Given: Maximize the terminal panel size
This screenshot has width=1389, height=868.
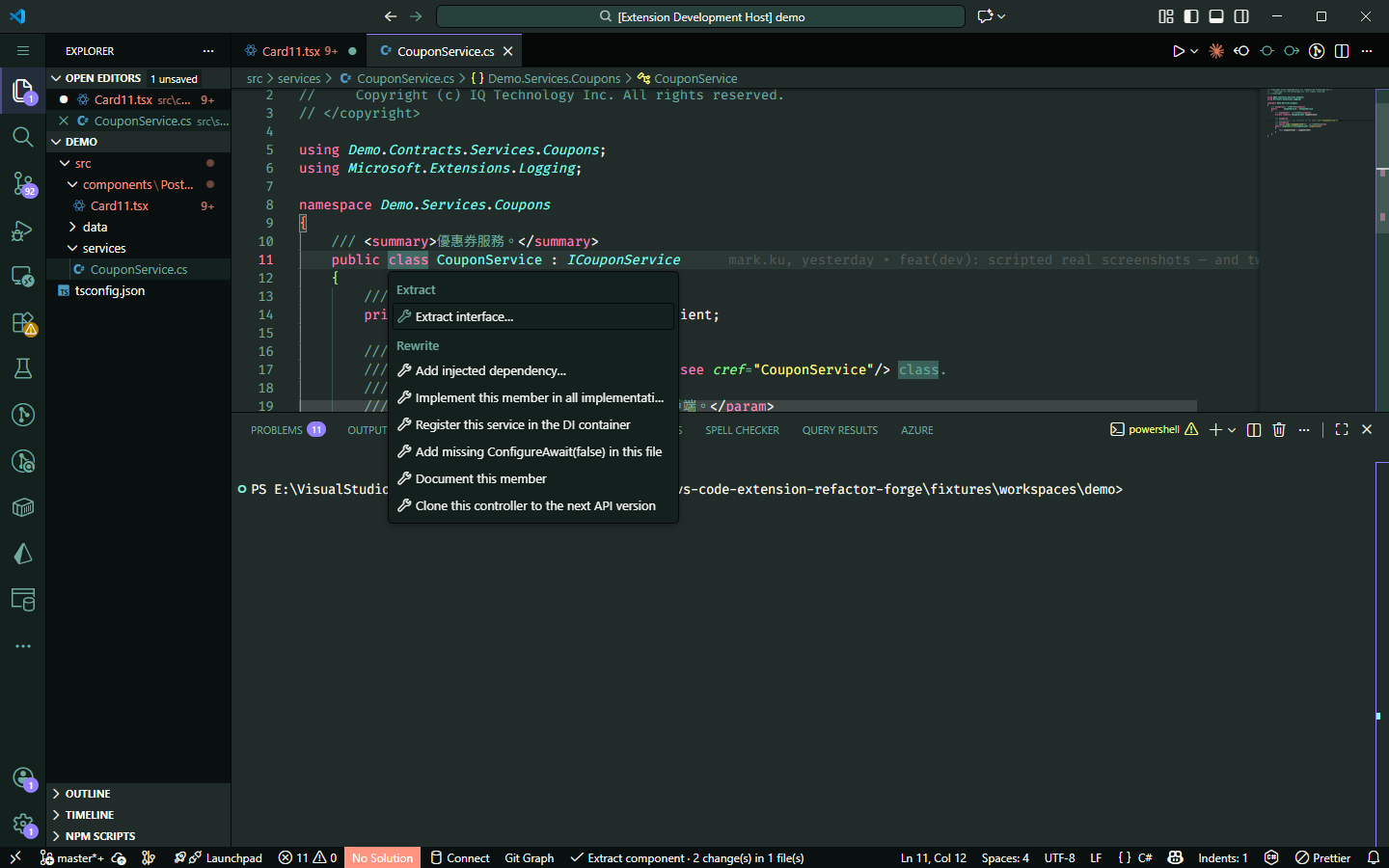Looking at the screenshot, I should coord(1342,430).
